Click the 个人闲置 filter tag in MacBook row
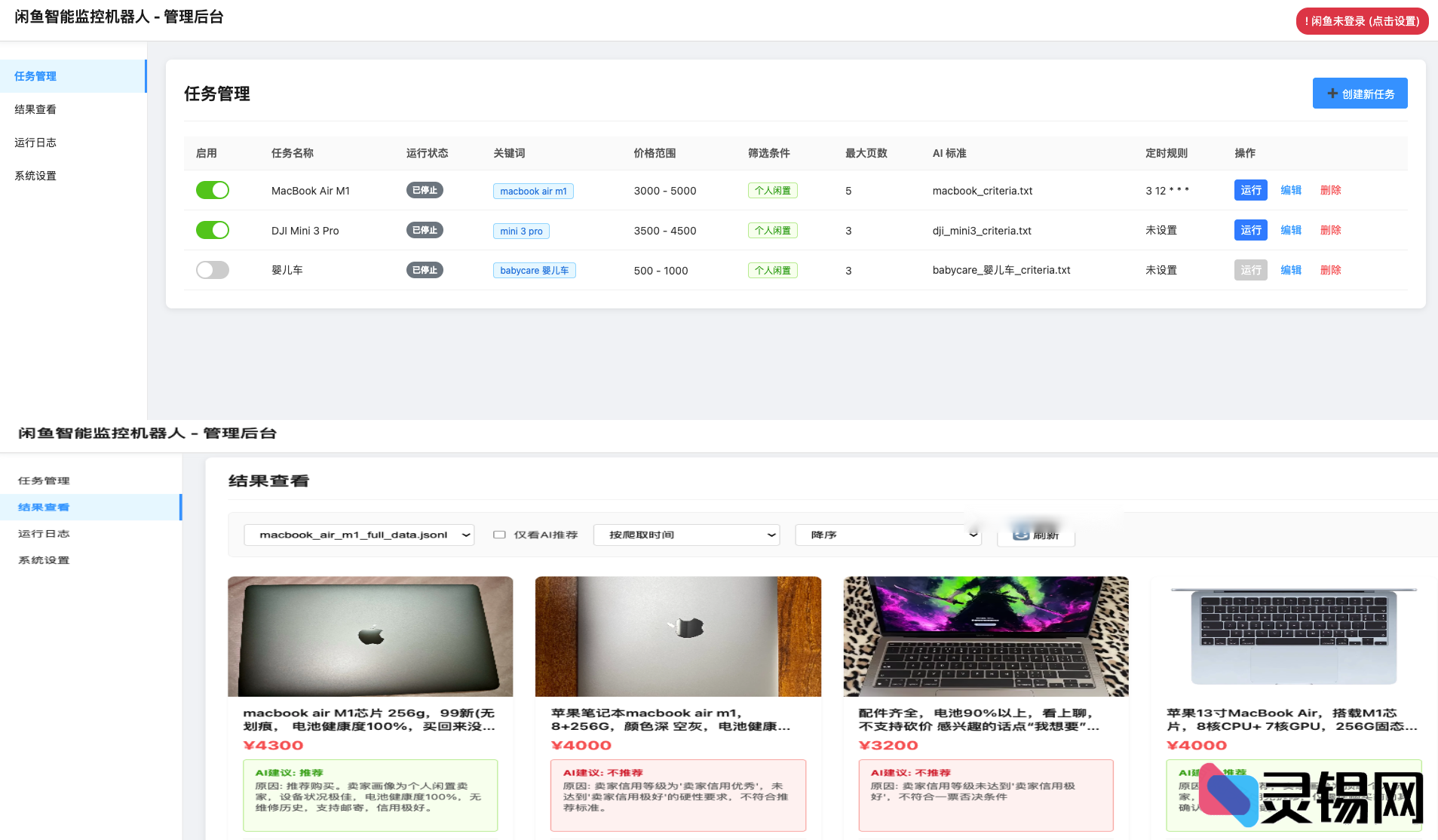The width and height of the screenshot is (1438, 840). (772, 190)
